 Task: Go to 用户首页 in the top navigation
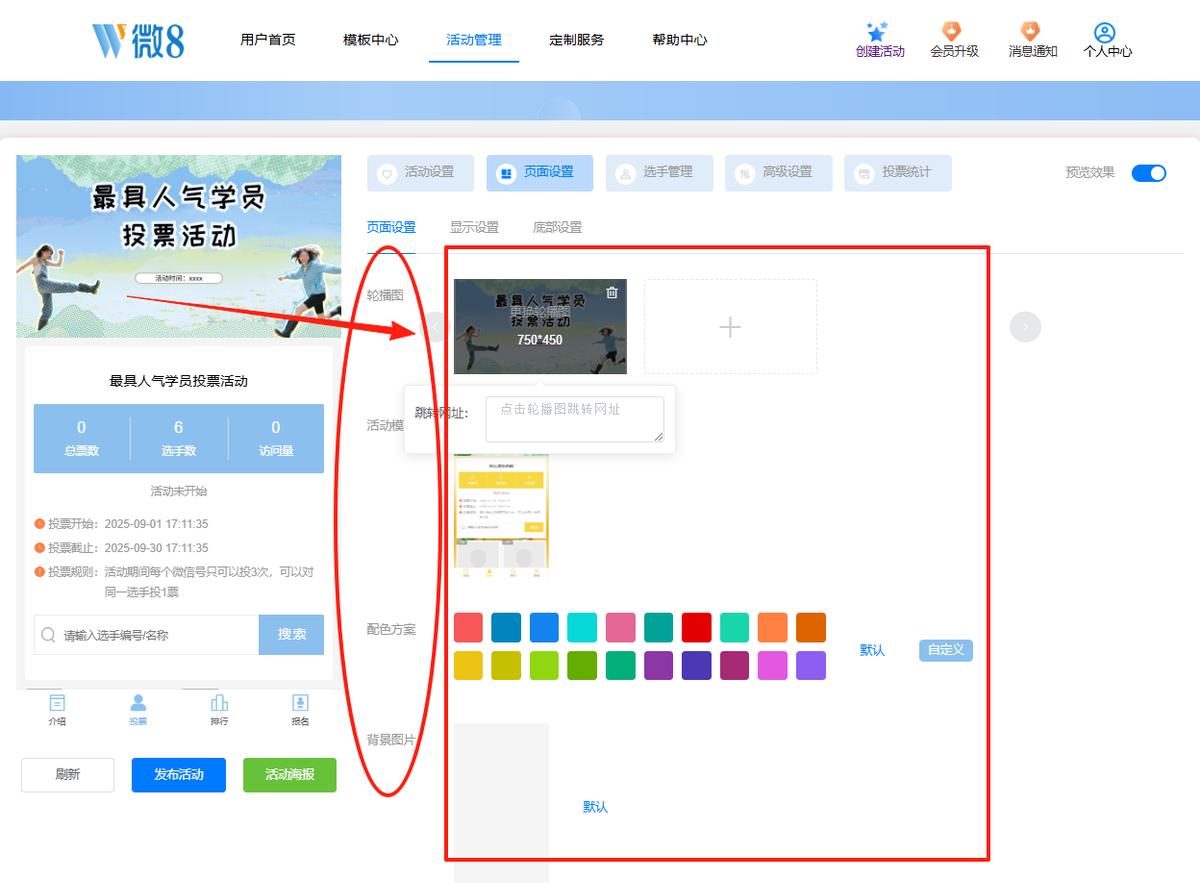(x=268, y=40)
